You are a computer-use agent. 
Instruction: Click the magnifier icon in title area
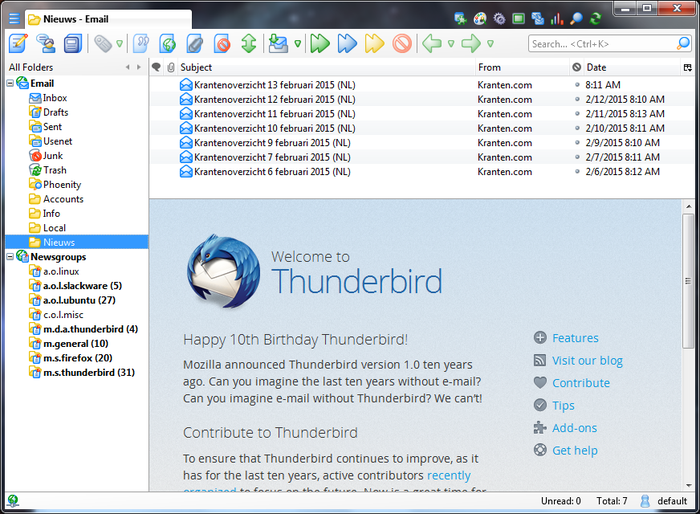tap(576, 18)
